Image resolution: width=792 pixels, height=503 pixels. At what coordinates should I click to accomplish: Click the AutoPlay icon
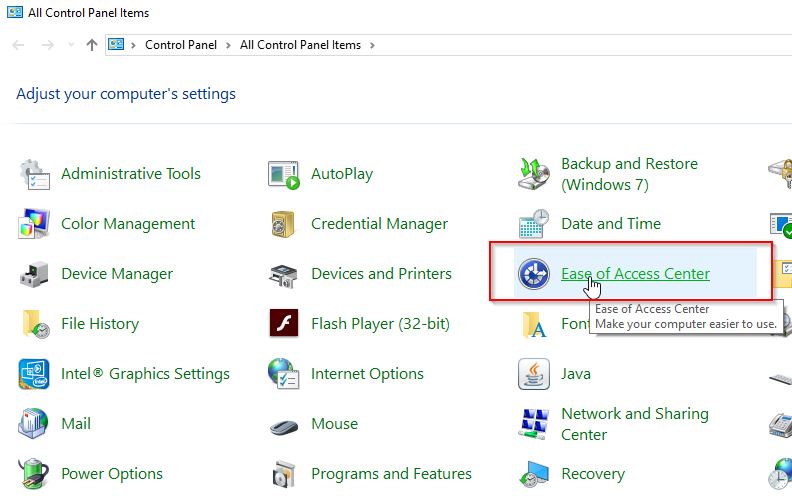tap(283, 175)
